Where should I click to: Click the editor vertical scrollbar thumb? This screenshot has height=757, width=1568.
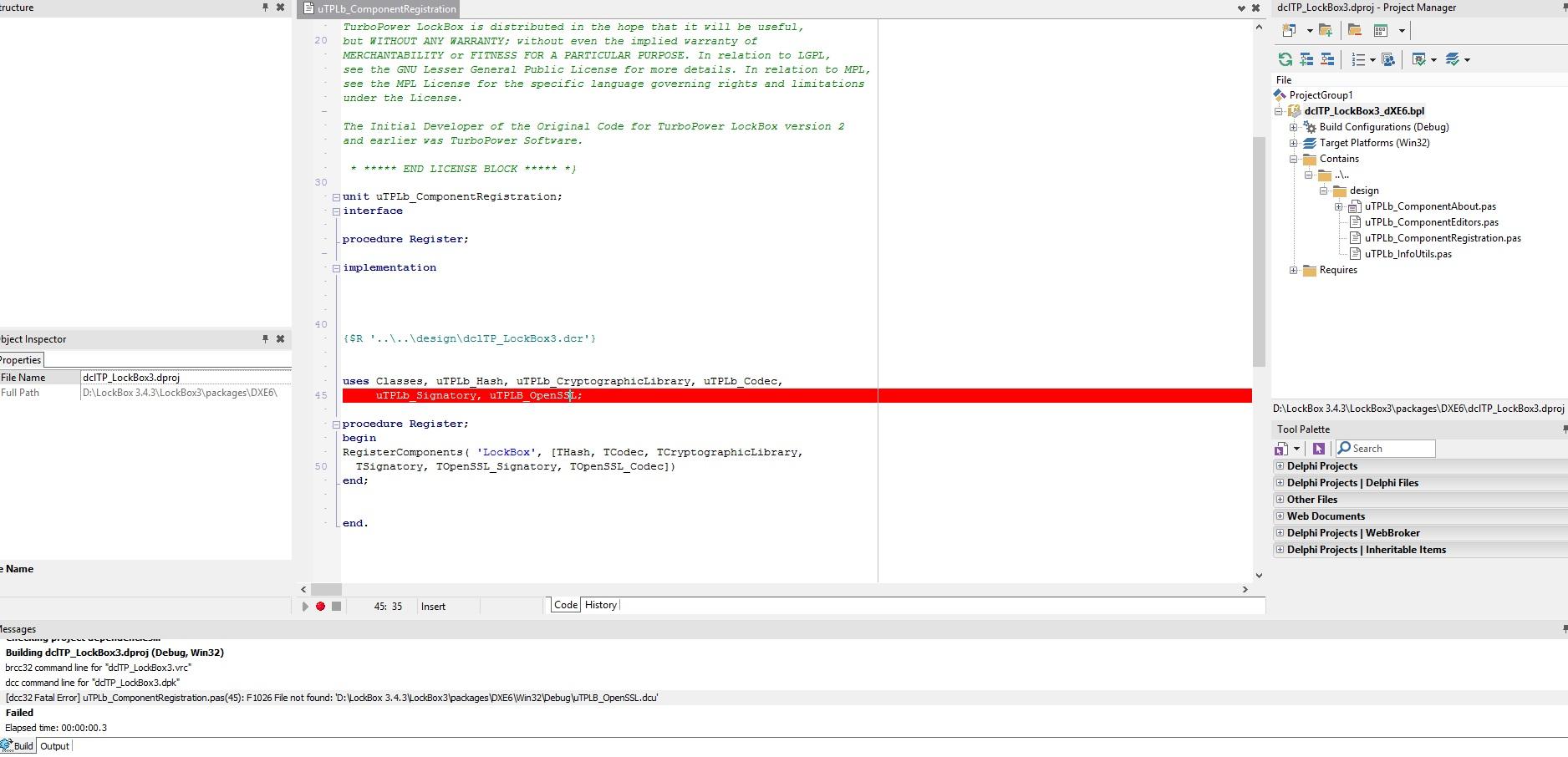click(1259, 251)
